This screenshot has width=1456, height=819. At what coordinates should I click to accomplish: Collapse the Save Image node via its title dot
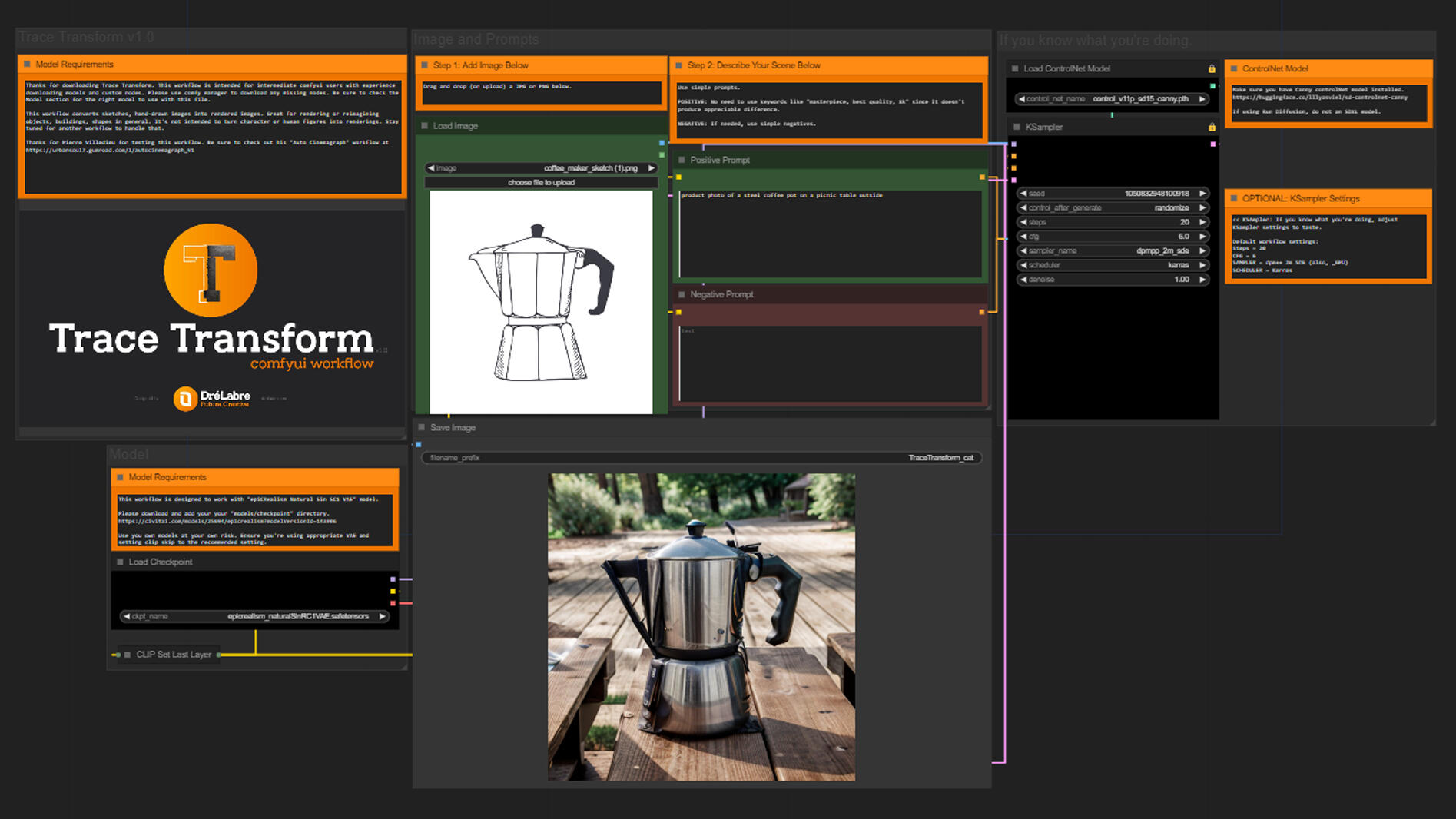421,428
